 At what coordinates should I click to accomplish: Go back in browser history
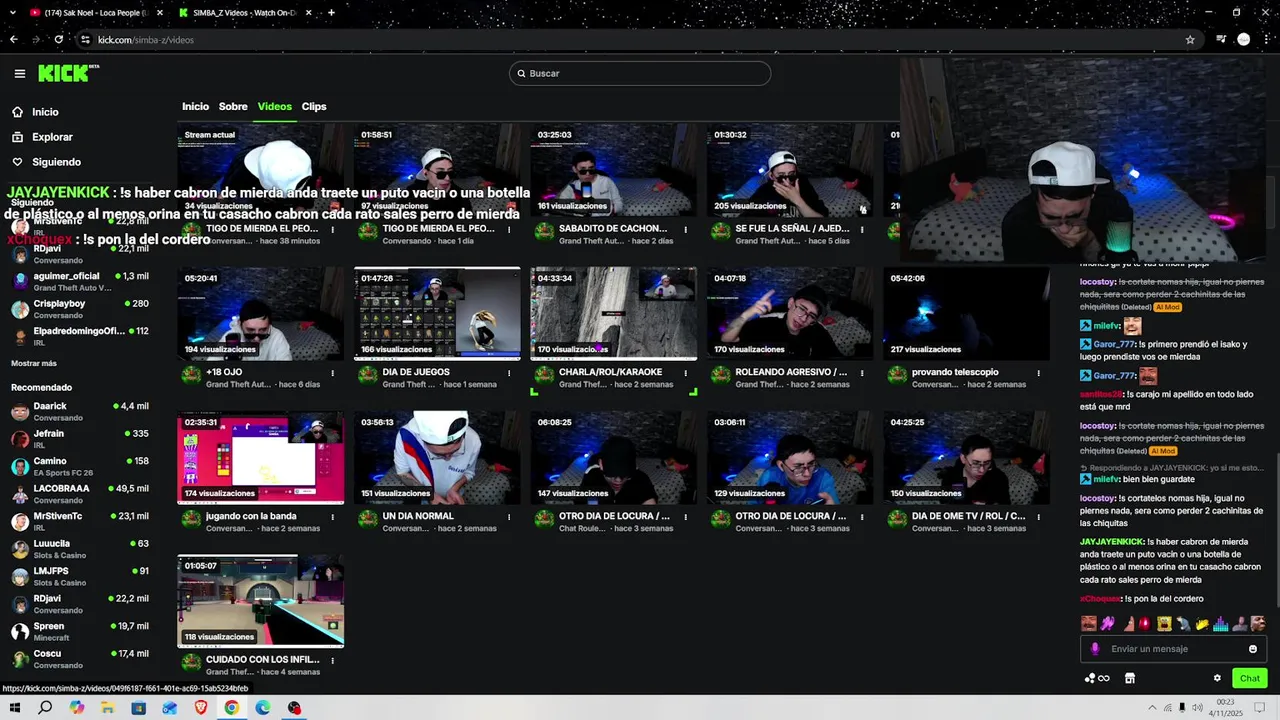point(13,40)
